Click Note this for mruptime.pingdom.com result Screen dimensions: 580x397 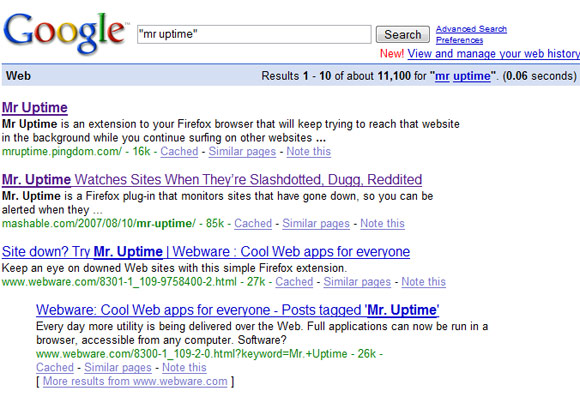coord(308,151)
